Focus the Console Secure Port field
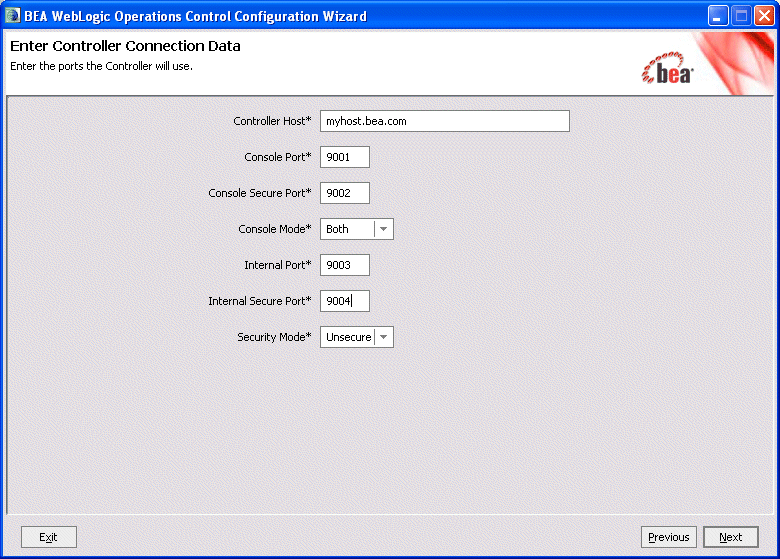 (345, 193)
